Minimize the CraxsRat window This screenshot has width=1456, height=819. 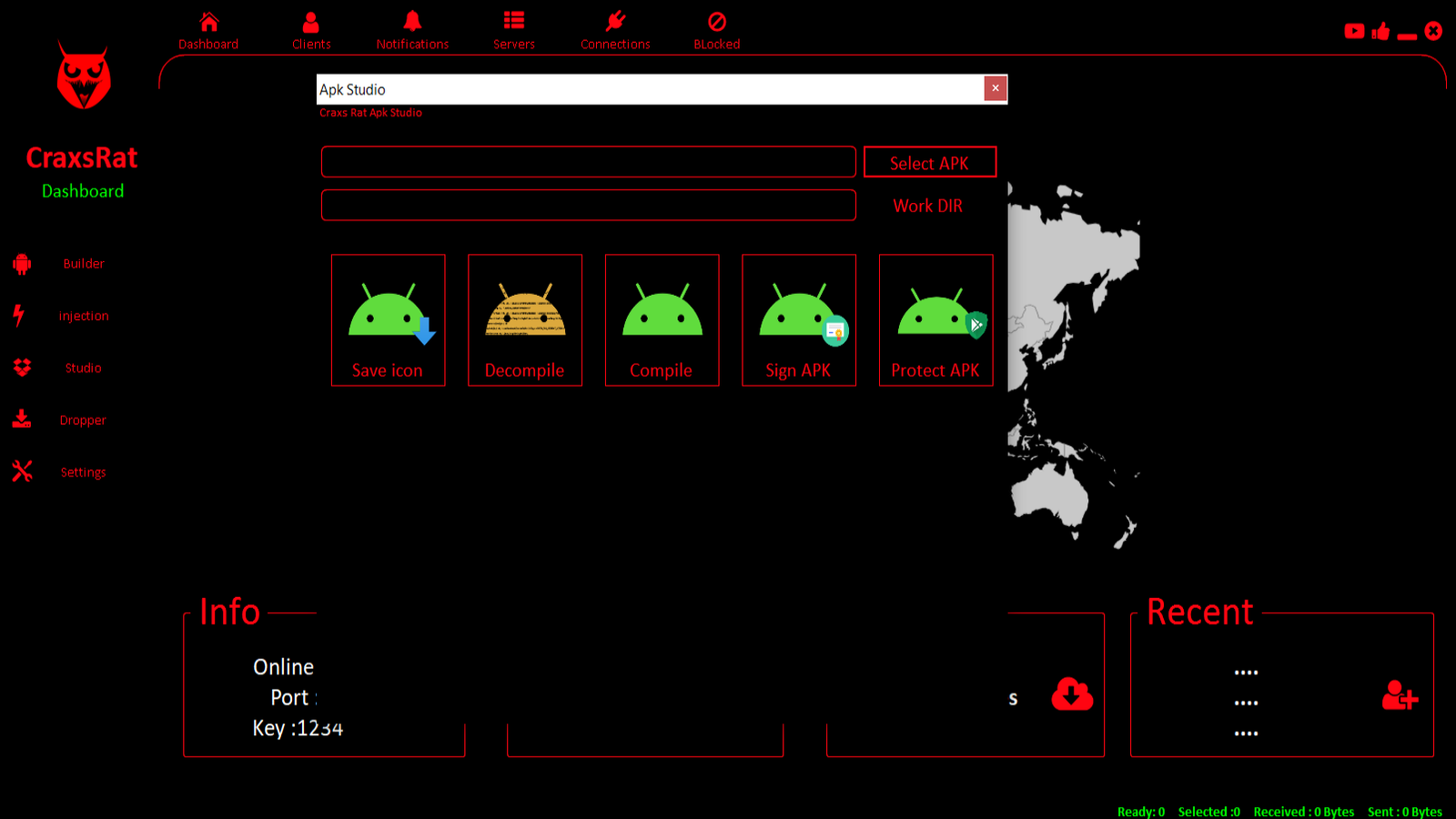(x=1407, y=36)
